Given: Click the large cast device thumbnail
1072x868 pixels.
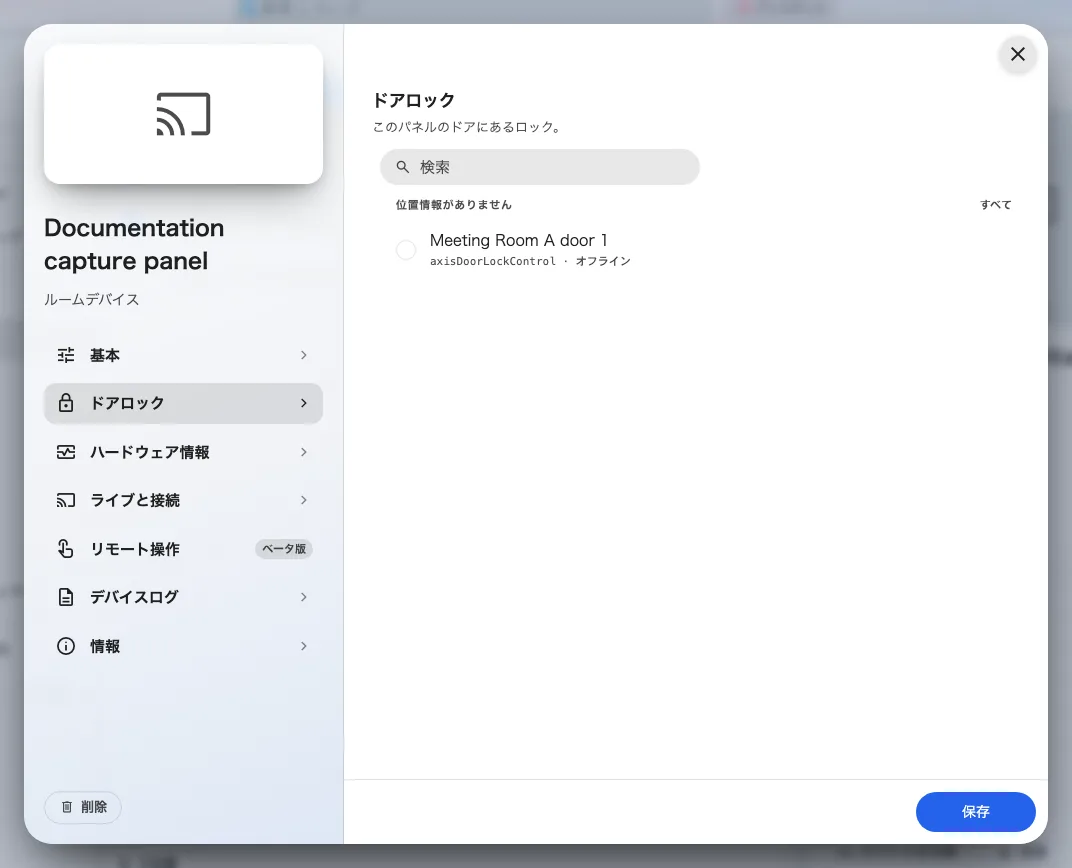Looking at the screenshot, I should pos(183,114).
